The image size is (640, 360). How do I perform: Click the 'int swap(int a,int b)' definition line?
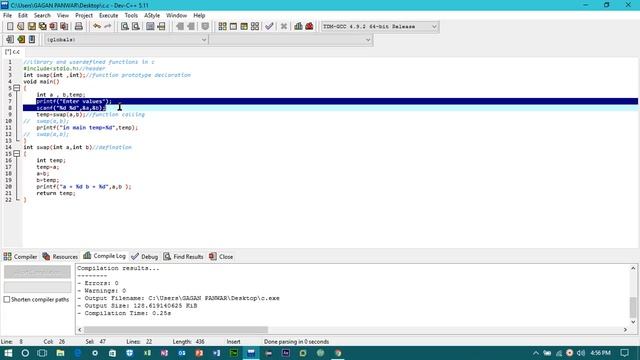[58, 147]
